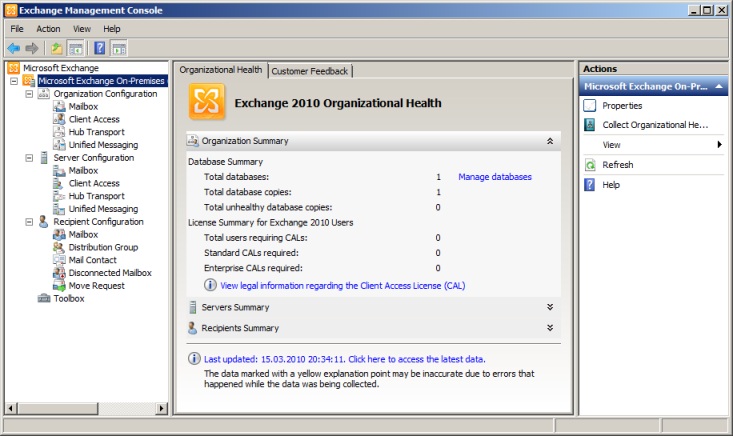The image size is (733, 436).
Task: Collapse the Recipient Configuration node
Action: point(29,222)
